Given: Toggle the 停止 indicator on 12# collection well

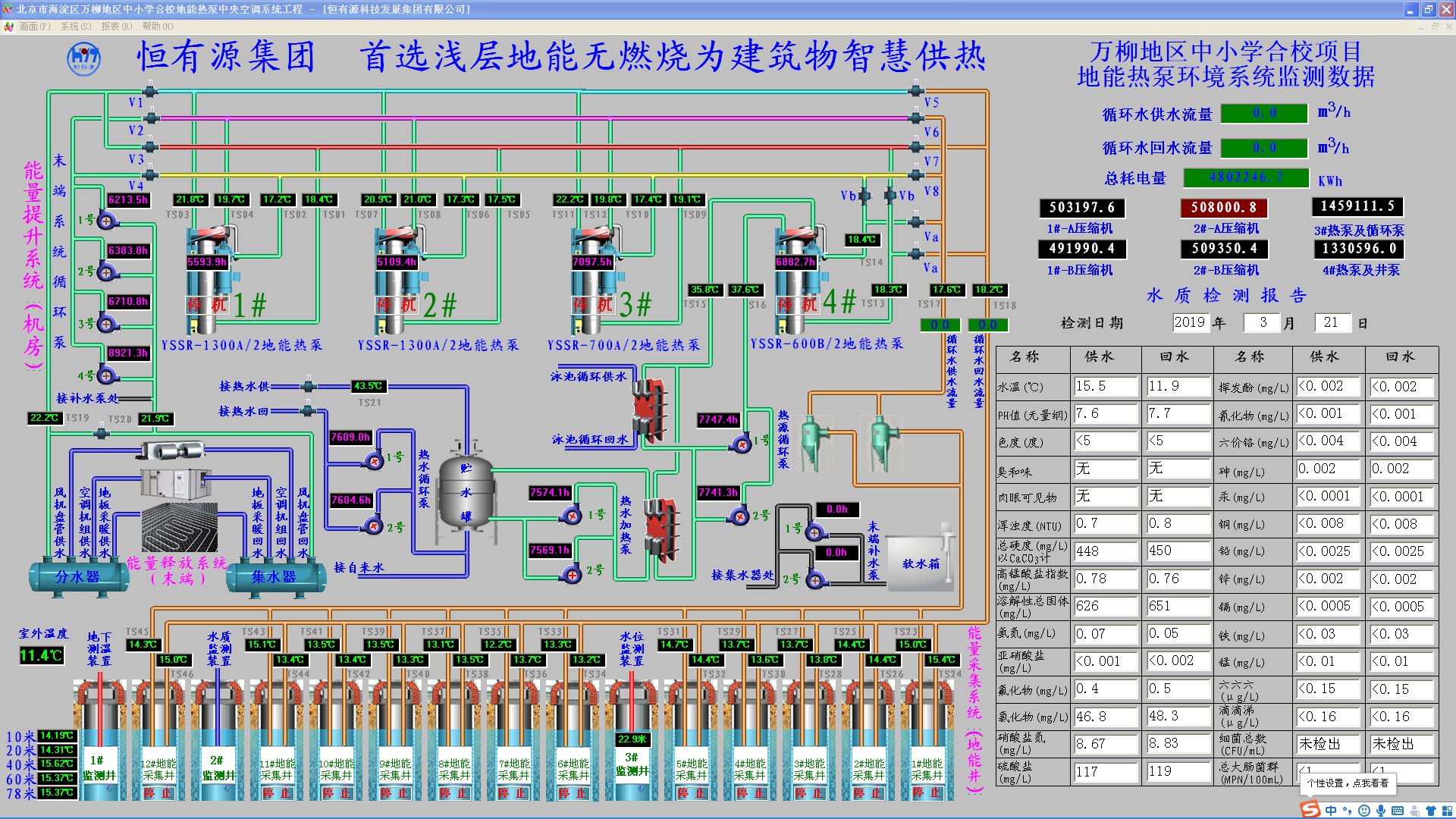Looking at the screenshot, I should click(158, 792).
